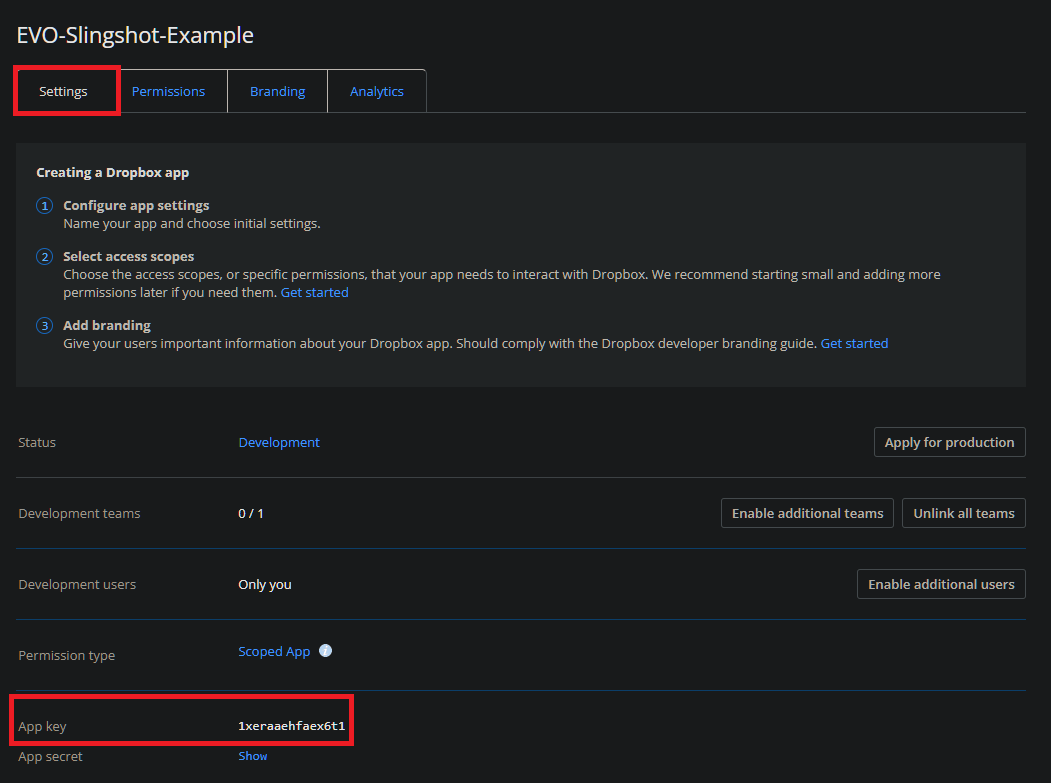Click the Only you development users value
This screenshot has width=1051, height=783.
(x=265, y=585)
